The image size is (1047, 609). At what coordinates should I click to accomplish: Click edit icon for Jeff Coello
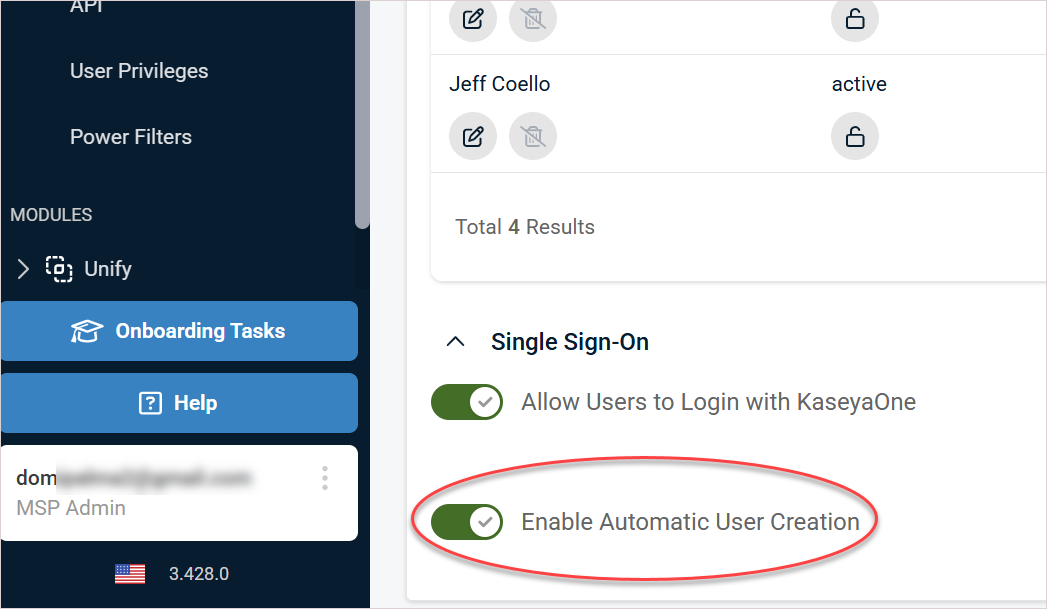(473, 136)
